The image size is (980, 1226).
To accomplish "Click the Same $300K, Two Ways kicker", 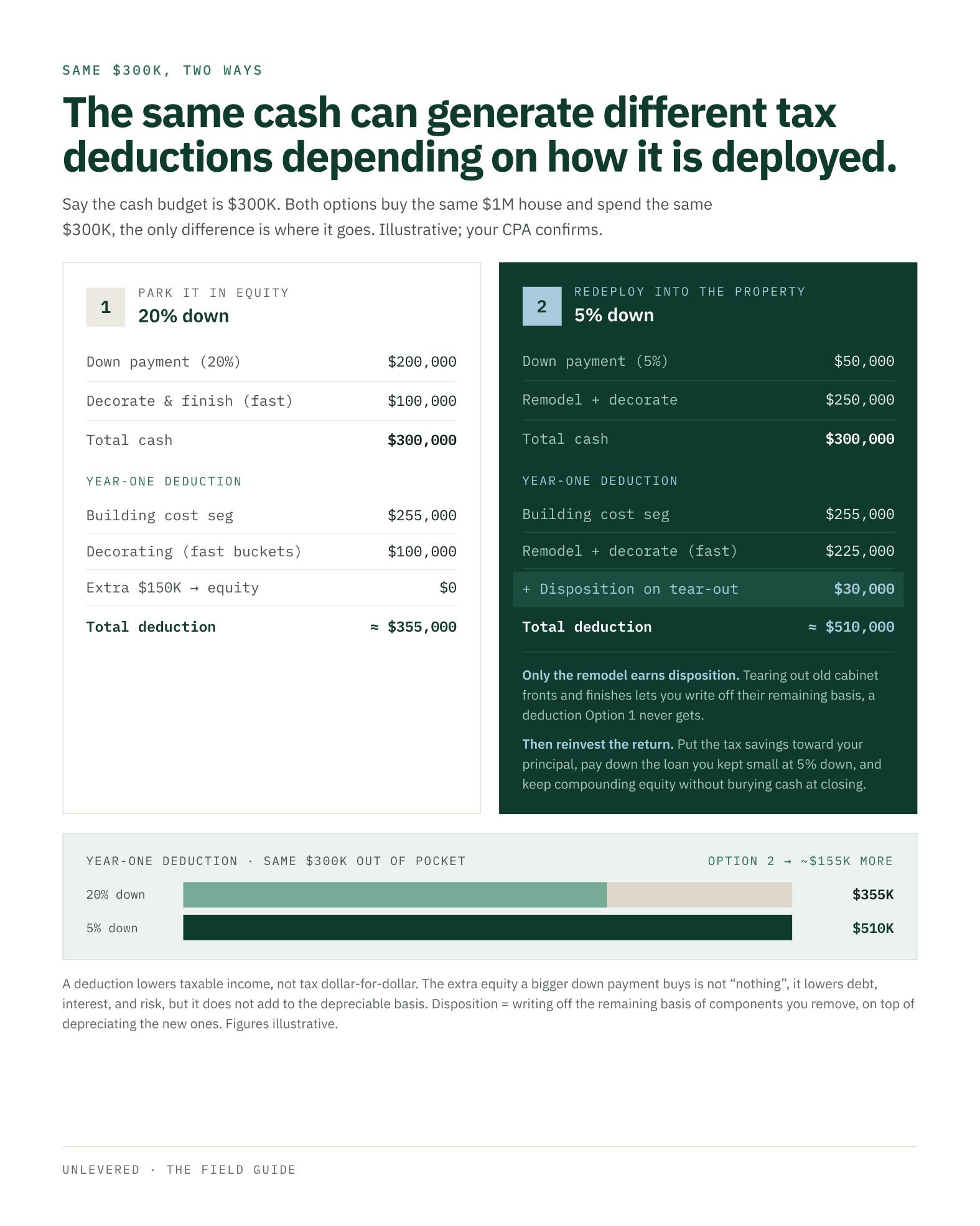I will [162, 70].
